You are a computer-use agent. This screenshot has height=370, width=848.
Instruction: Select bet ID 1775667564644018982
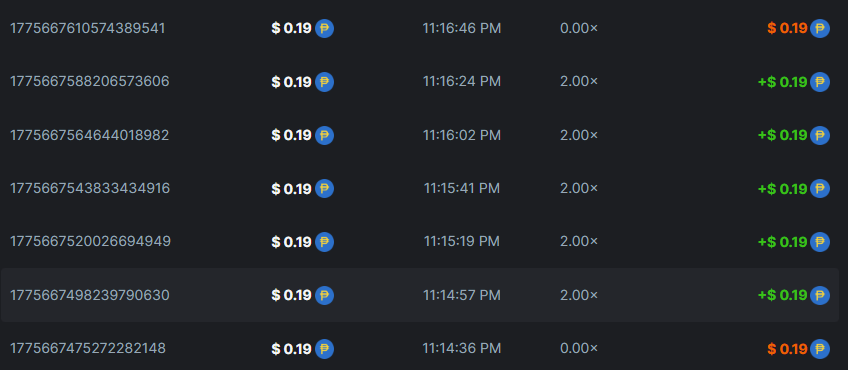tap(90, 135)
